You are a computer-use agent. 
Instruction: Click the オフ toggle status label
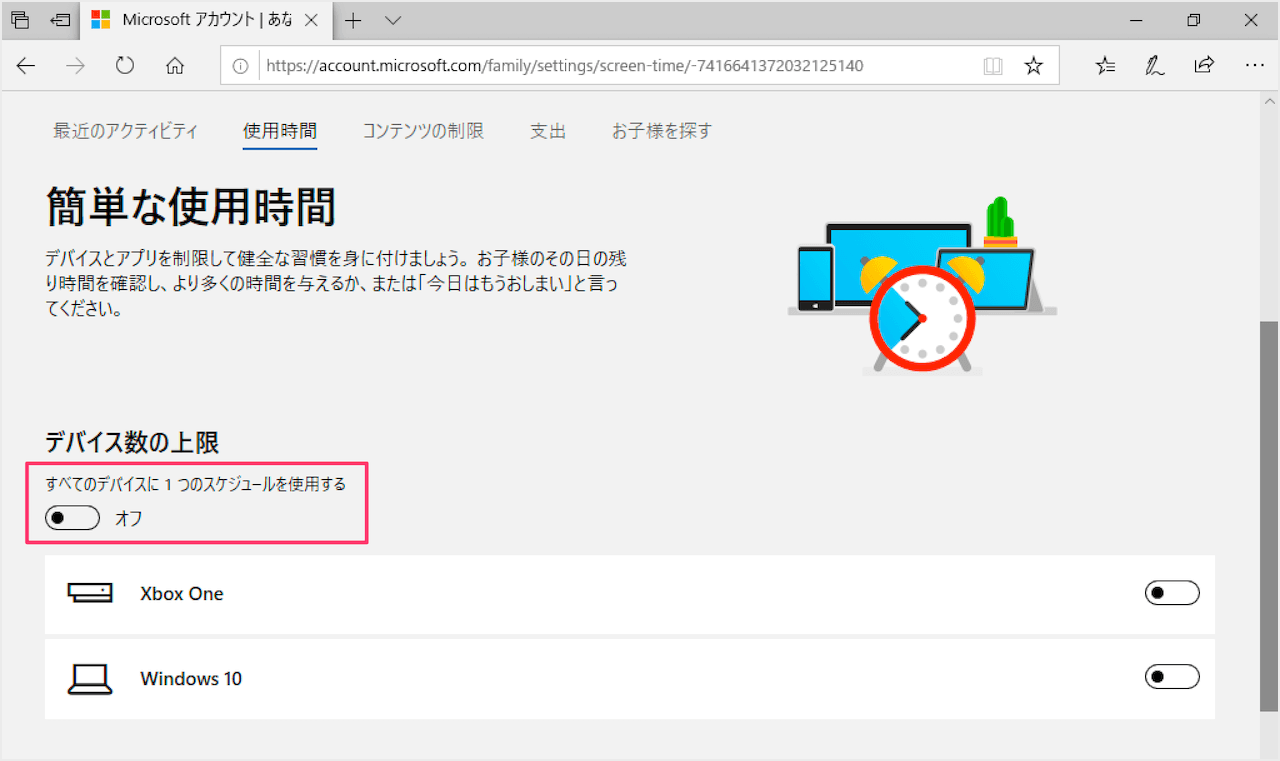129,519
